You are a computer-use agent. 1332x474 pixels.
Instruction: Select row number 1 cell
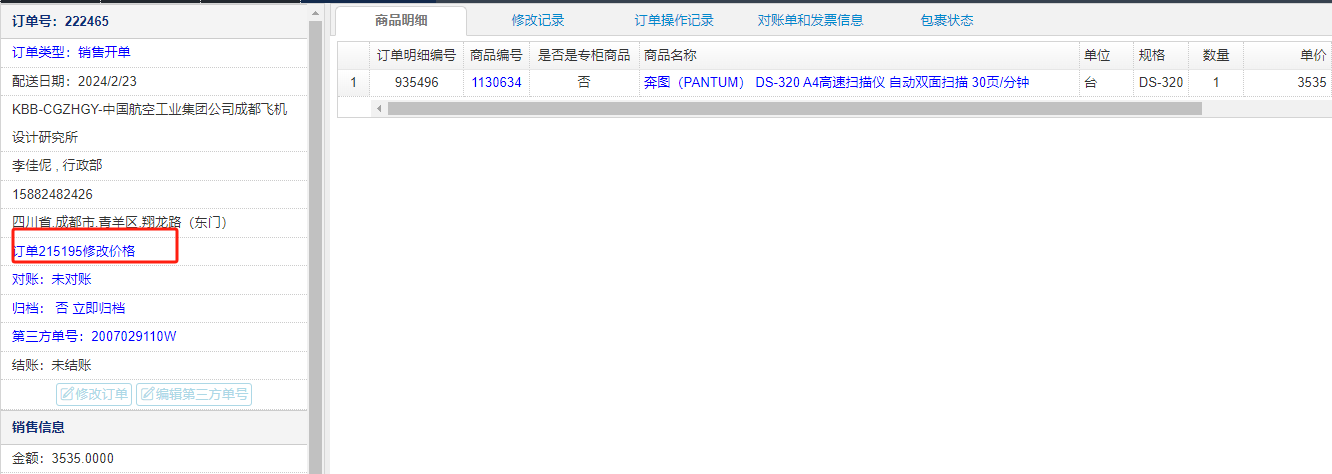click(x=353, y=83)
